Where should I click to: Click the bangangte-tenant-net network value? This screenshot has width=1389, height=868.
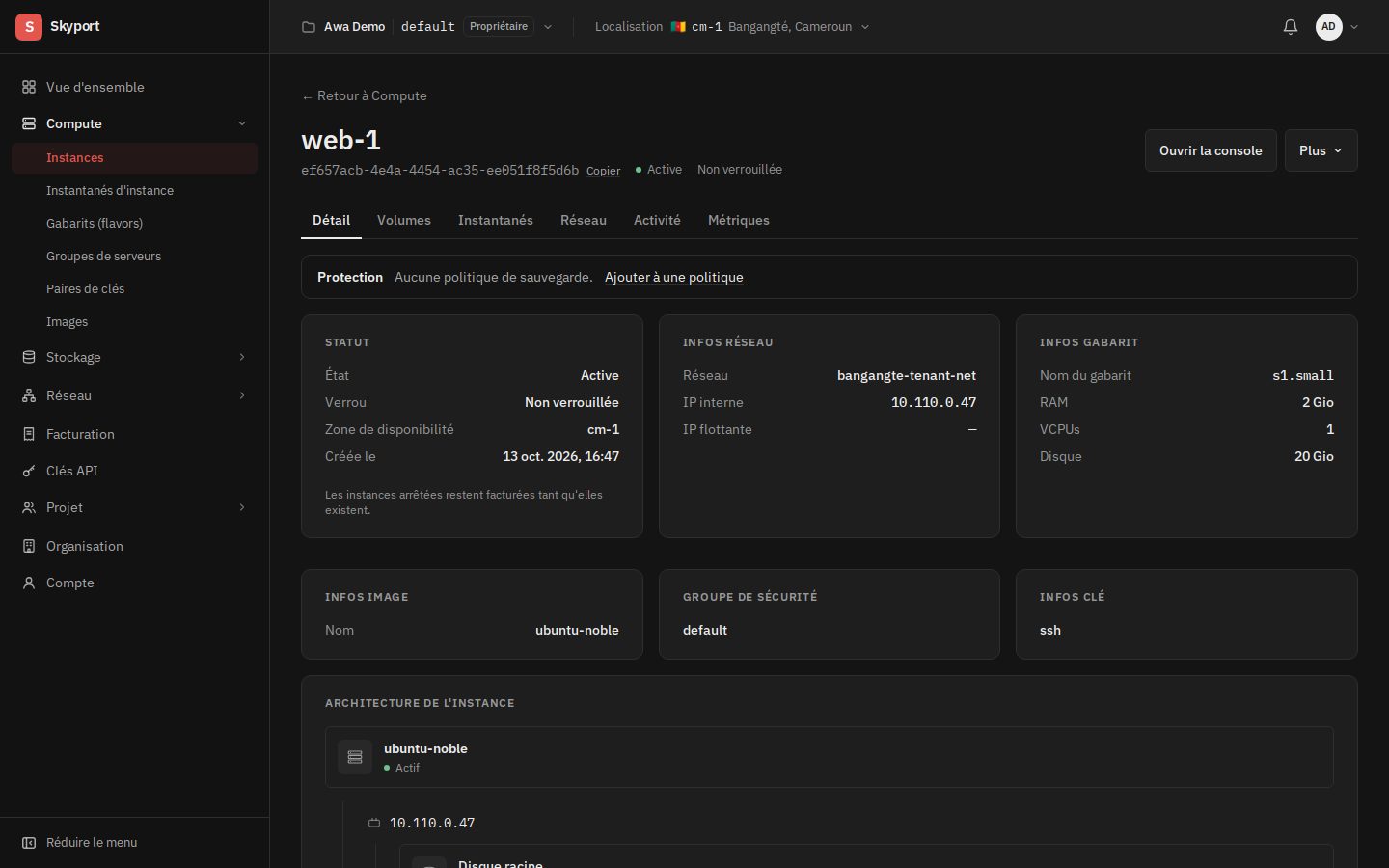click(907, 375)
